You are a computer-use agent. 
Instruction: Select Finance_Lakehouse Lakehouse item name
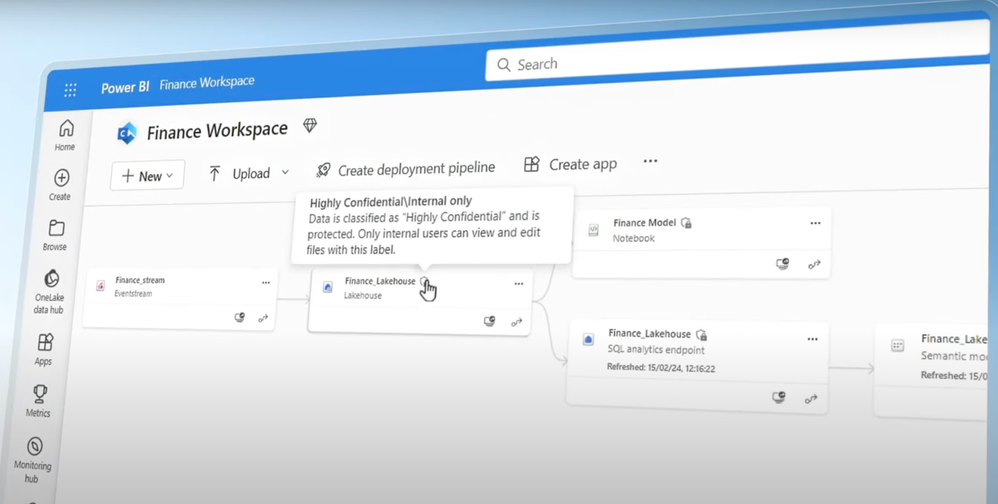pyautogui.click(x=380, y=281)
